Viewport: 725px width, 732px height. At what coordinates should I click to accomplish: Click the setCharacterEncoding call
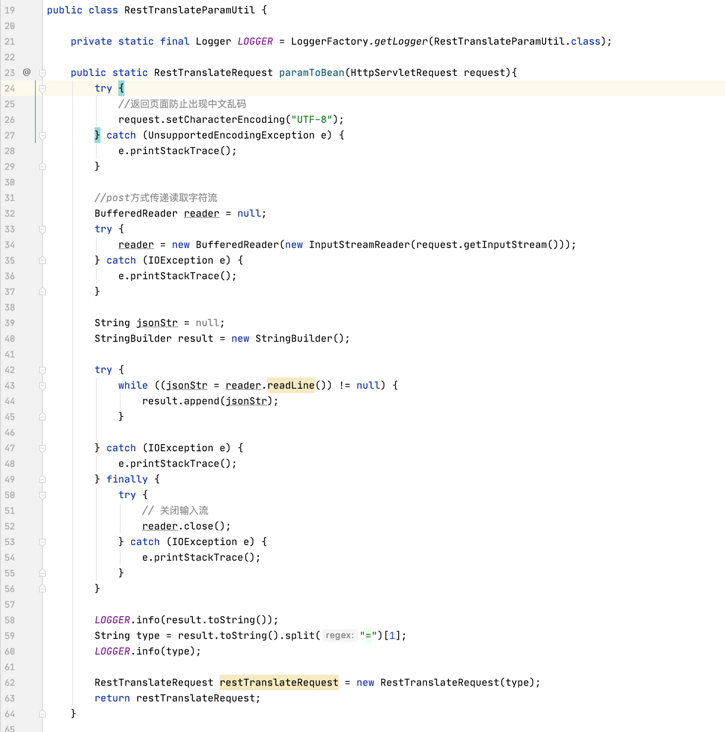pos(225,120)
